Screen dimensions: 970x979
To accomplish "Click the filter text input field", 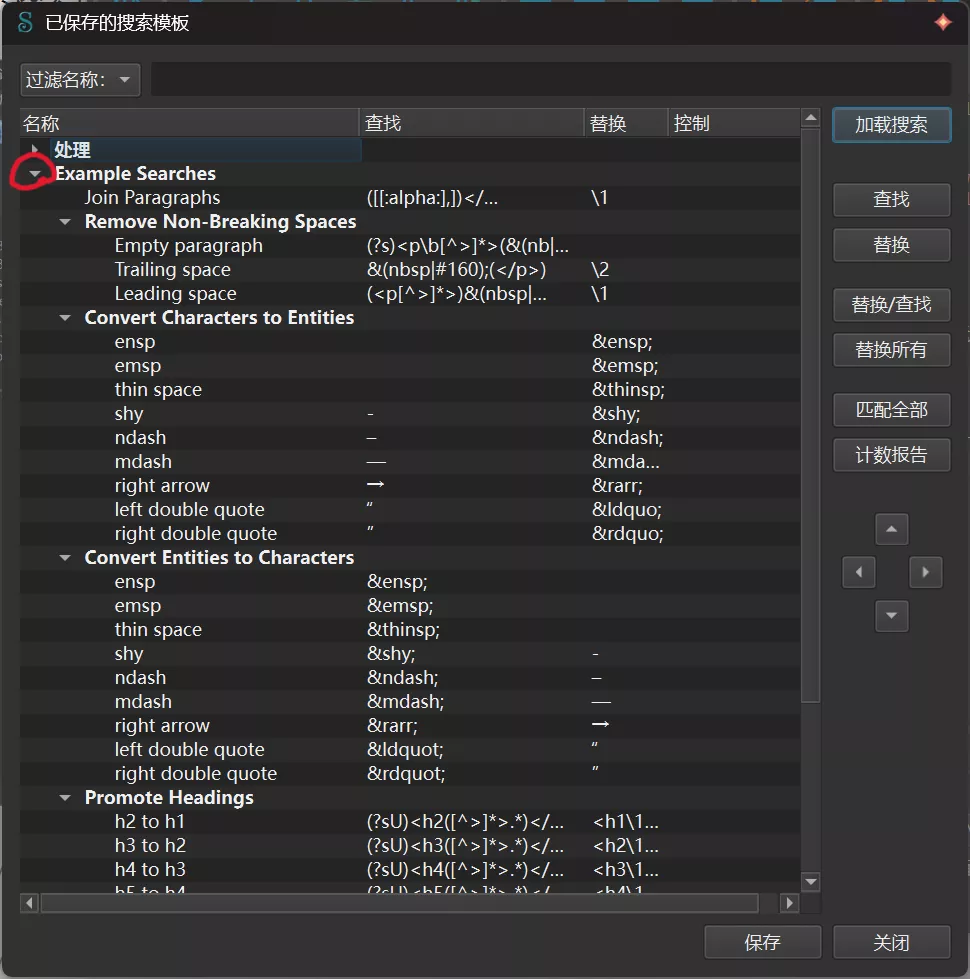I will [550, 80].
